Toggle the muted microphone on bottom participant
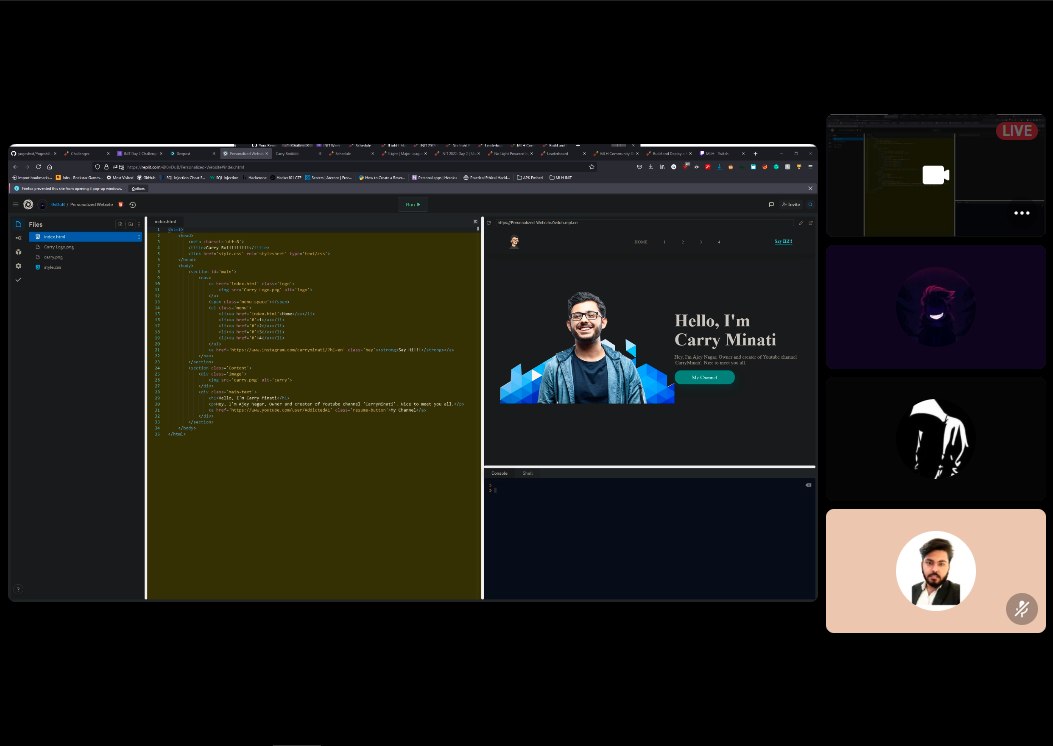 [1021, 609]
